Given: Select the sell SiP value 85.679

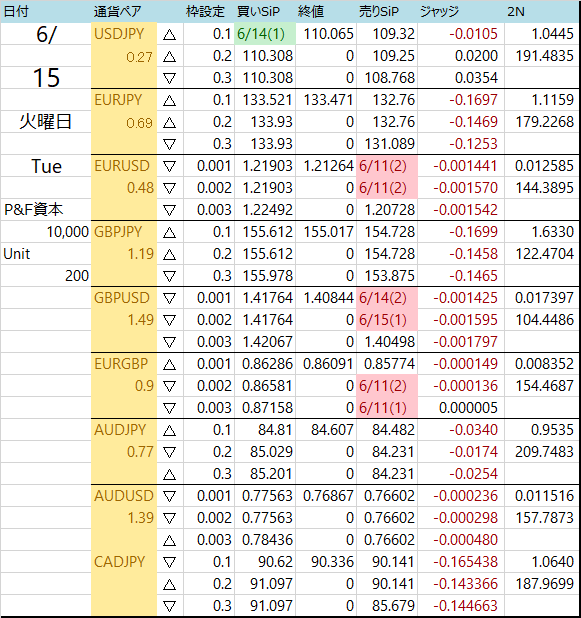Looking at the screenshot, I should click(x=387, y=606).
